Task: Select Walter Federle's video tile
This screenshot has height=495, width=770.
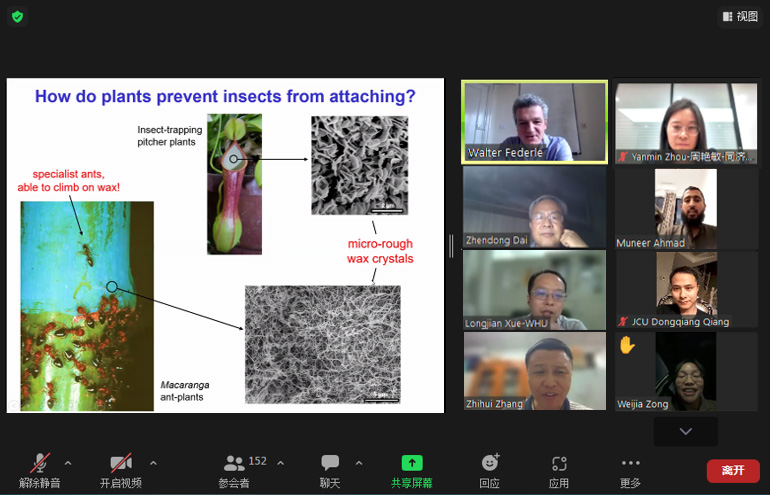Action: pyautogui.click(x=534, y=122)
